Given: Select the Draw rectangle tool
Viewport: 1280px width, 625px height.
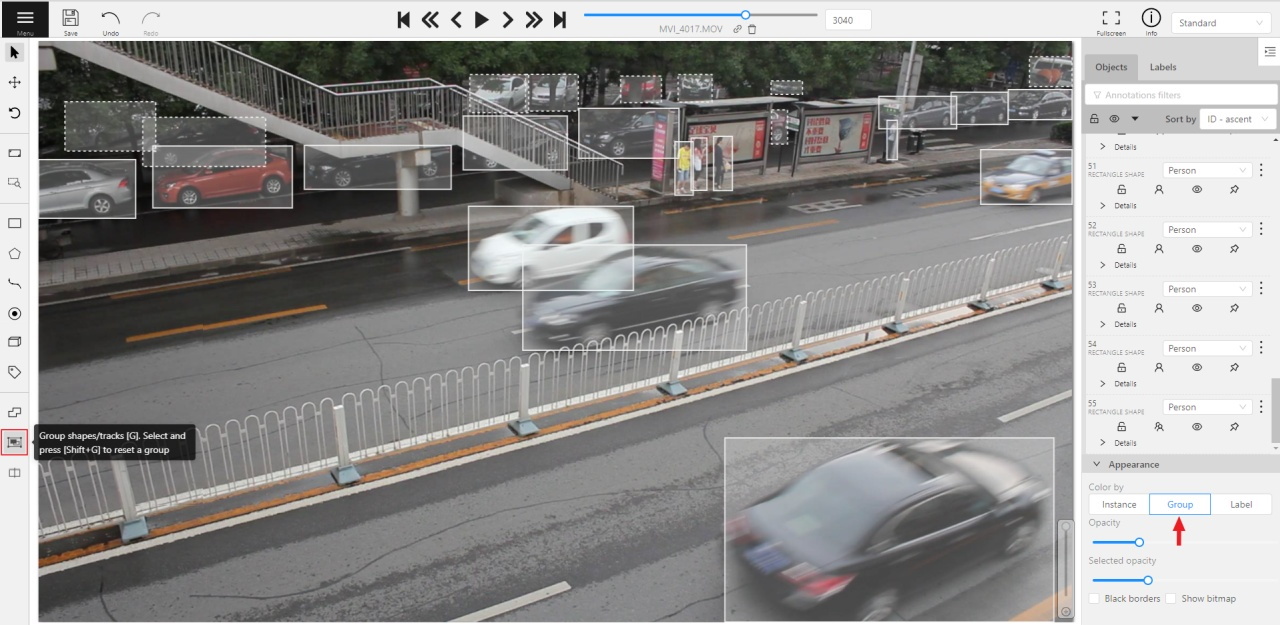Looking at the screenshot, I should click(x=15, y=223).
